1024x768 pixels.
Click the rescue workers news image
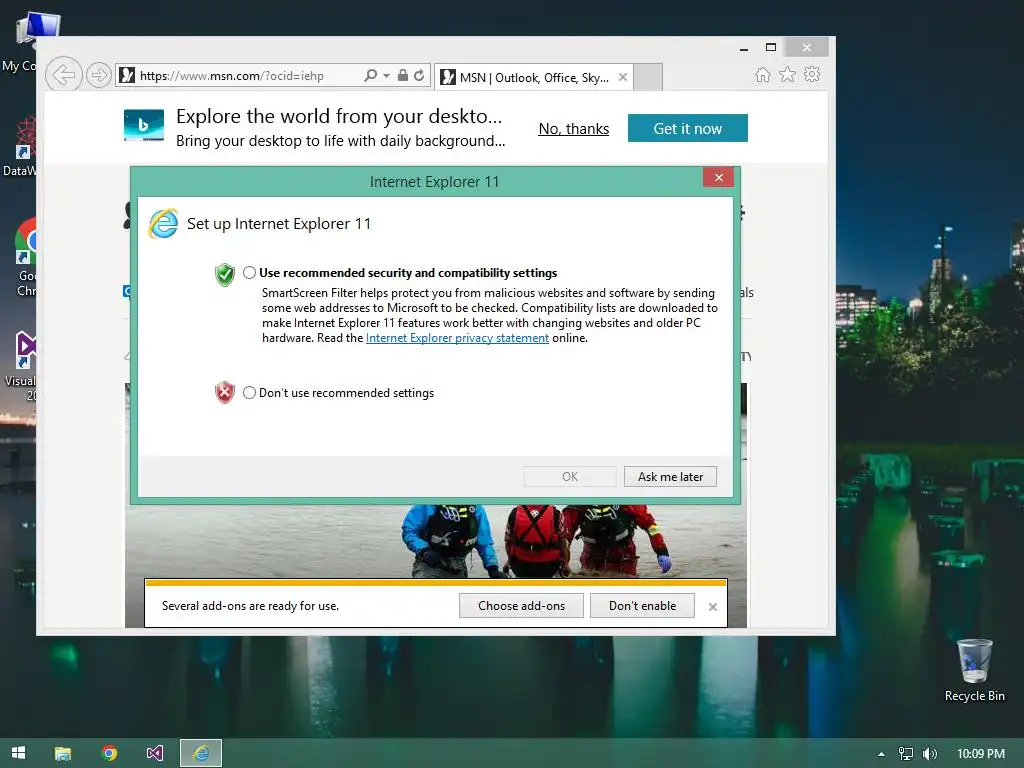(436, 542)
